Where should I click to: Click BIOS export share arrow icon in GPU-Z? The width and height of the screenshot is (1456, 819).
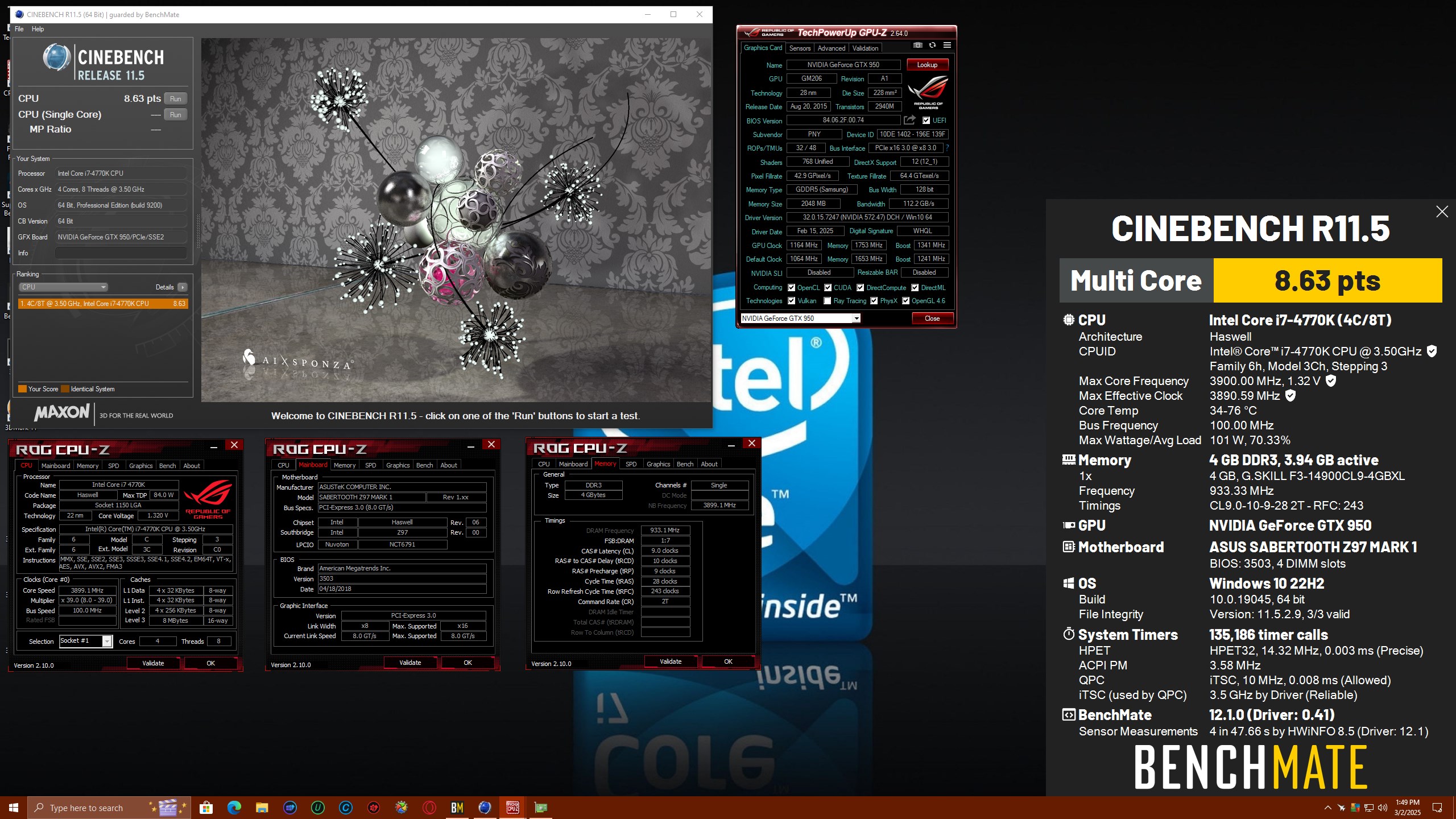[x=909, y=120]
